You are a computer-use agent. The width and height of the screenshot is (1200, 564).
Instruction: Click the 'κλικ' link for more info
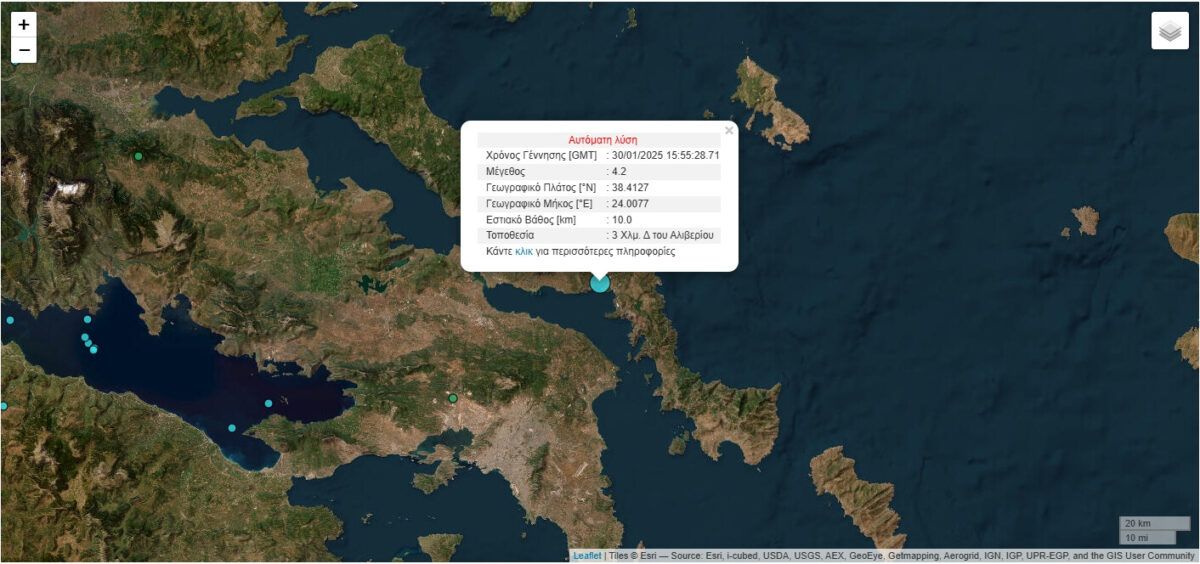tap(523, 252)
